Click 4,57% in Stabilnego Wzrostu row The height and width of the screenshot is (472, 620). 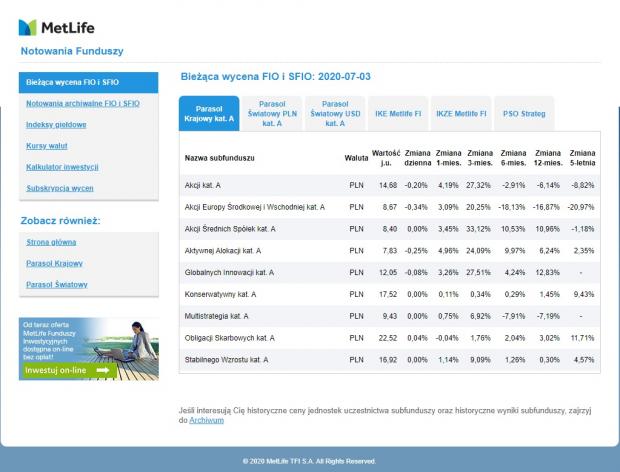[584, 360]
